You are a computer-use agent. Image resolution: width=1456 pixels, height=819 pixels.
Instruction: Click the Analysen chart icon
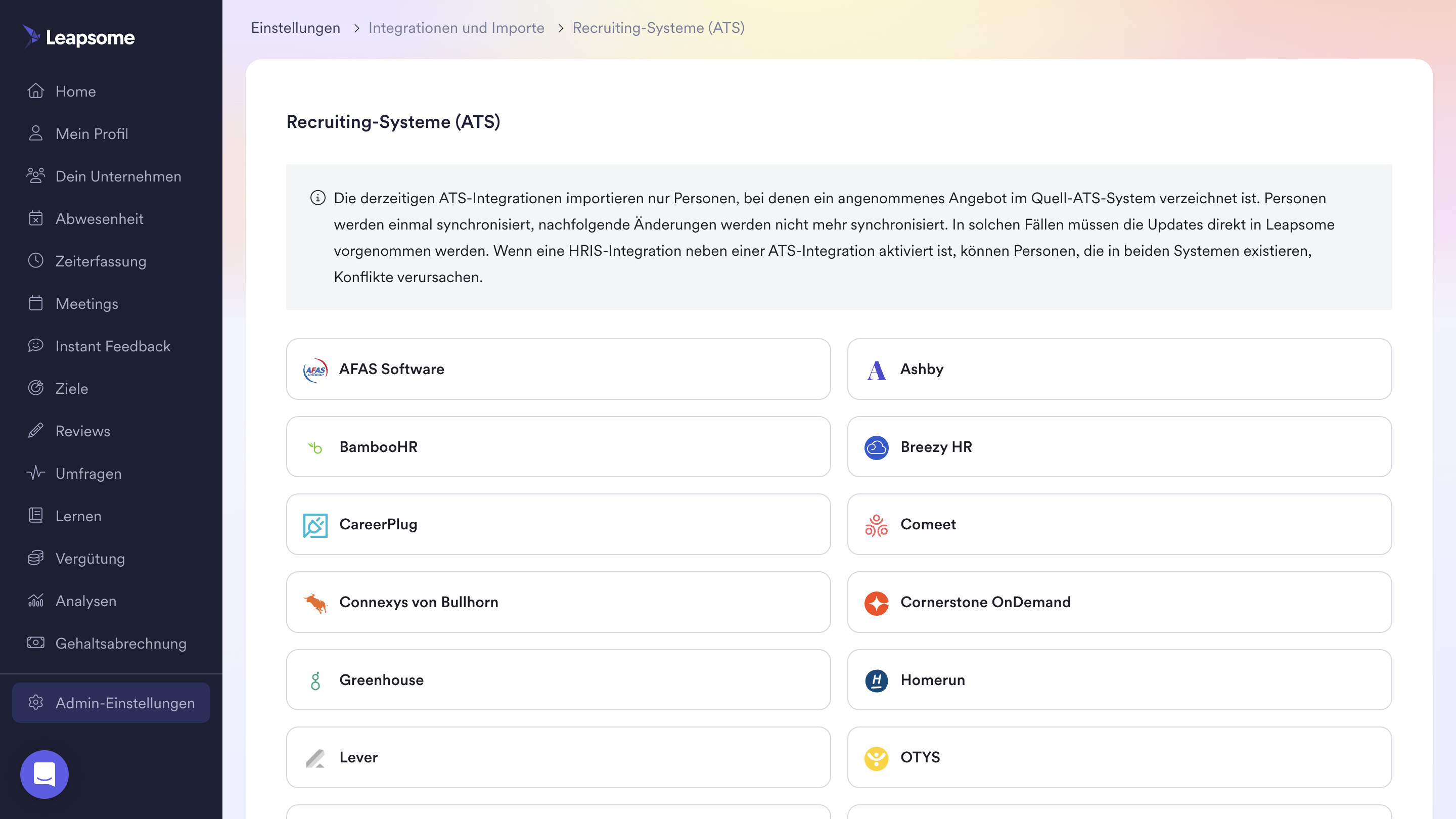(x=35, y=600)
